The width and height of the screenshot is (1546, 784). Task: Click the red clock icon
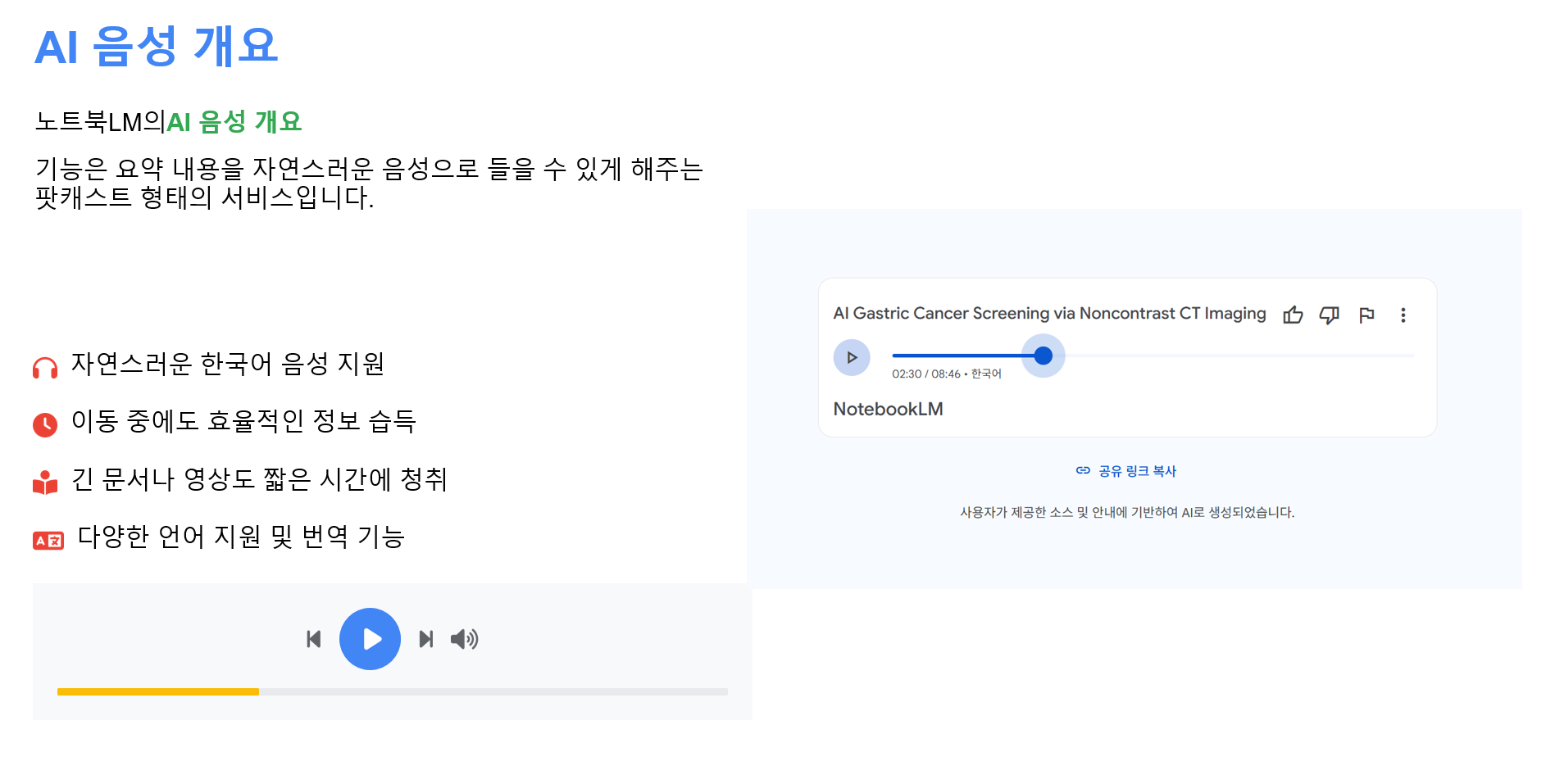(45, 424)
